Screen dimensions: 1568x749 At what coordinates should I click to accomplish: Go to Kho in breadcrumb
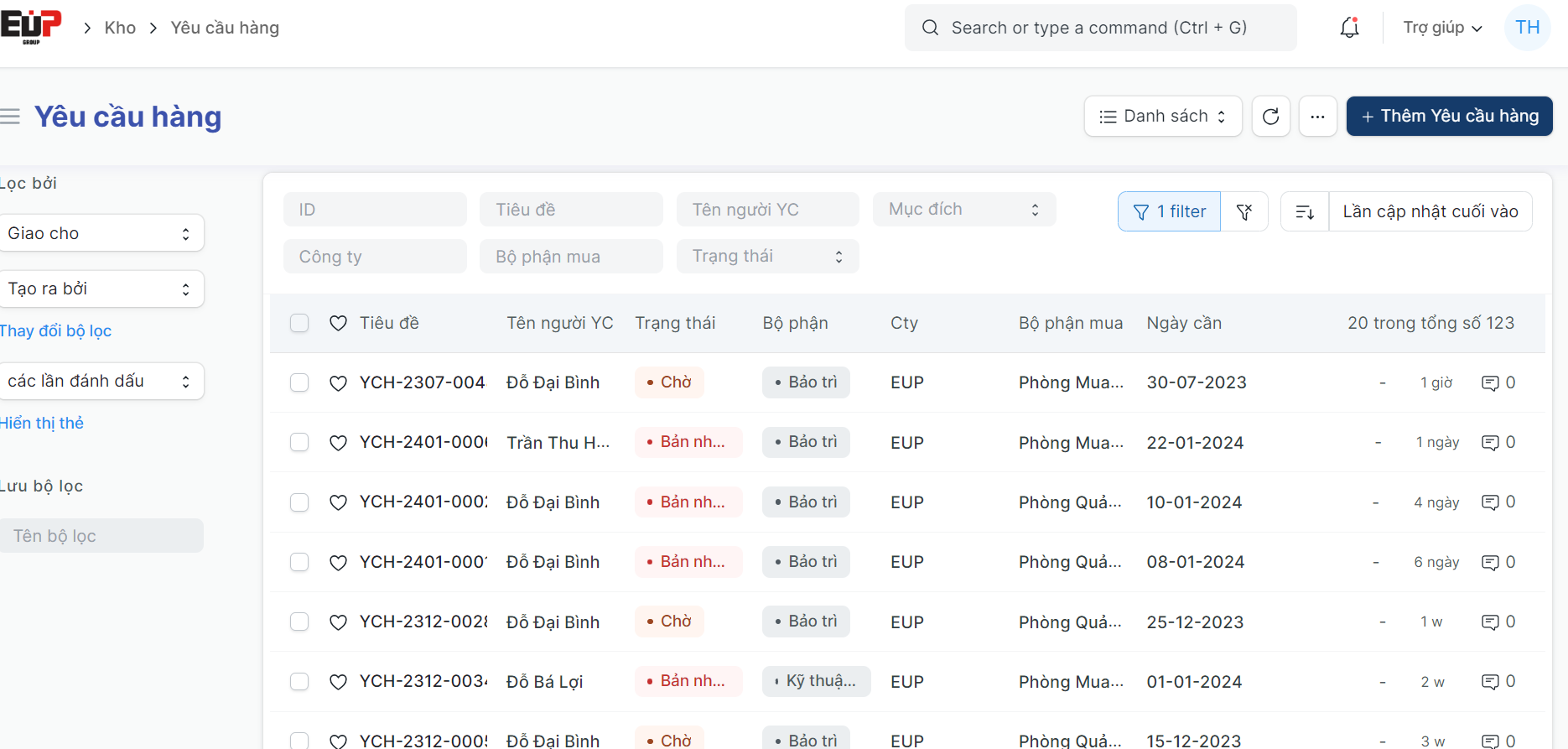[x=120, y=28]
